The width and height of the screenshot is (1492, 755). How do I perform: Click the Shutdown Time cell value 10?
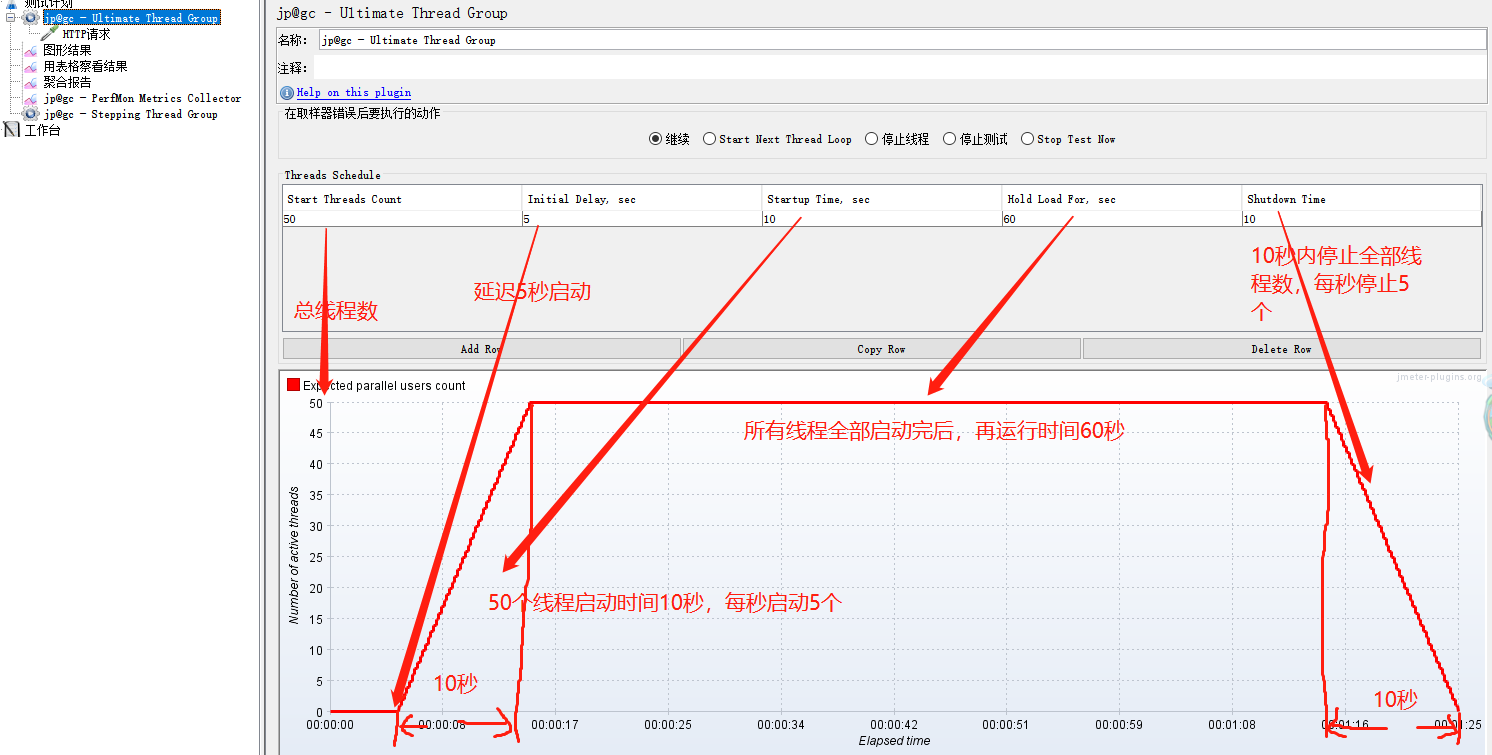pos(1362,219)
